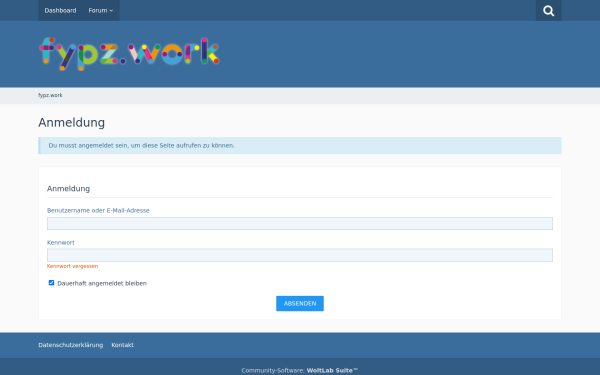Open the Kontakt footer link

(x=122, y=345)
